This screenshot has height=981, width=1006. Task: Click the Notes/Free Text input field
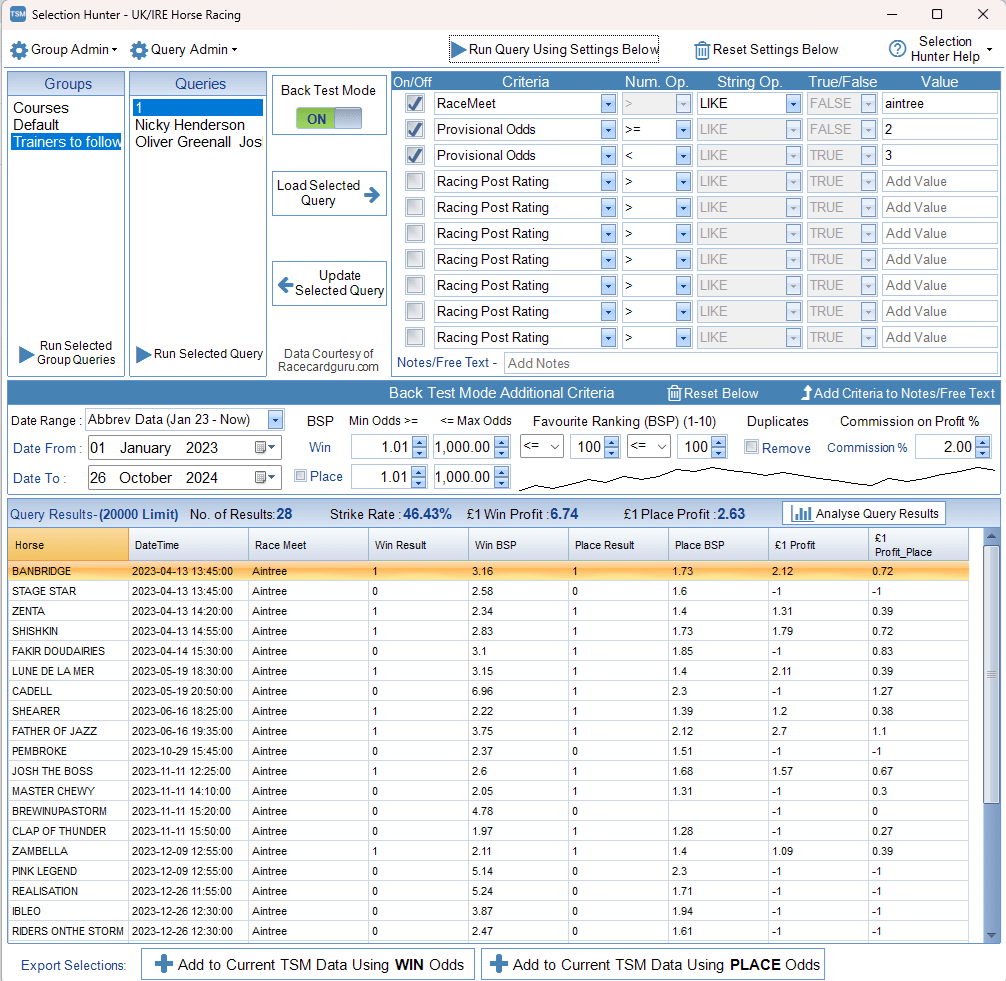pyautogui.click(x=750, y=363)
